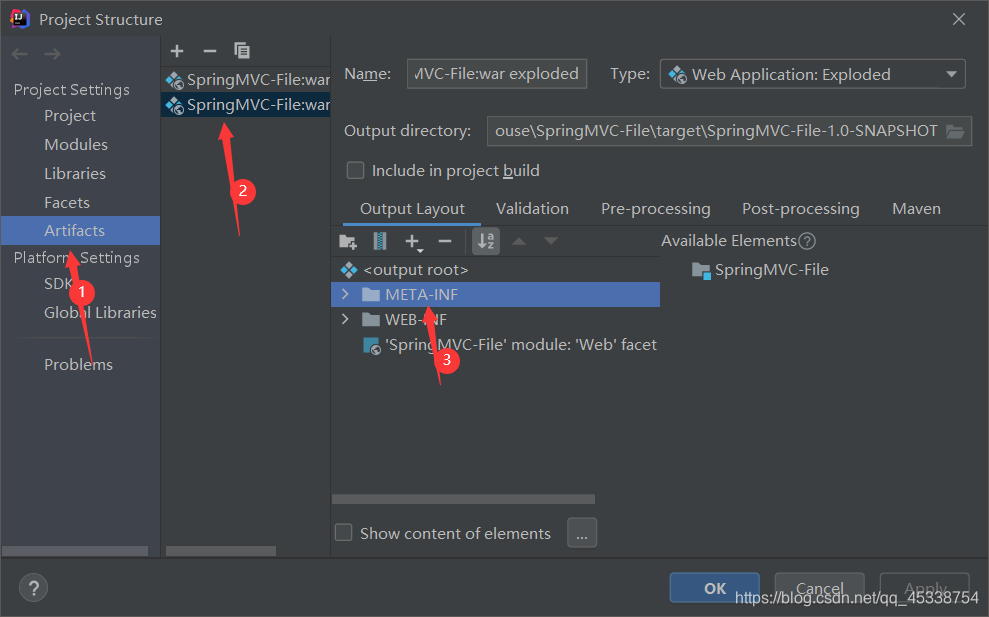Expand the WEB-INF folder node

pyautogui.click(x=345, y=319)
